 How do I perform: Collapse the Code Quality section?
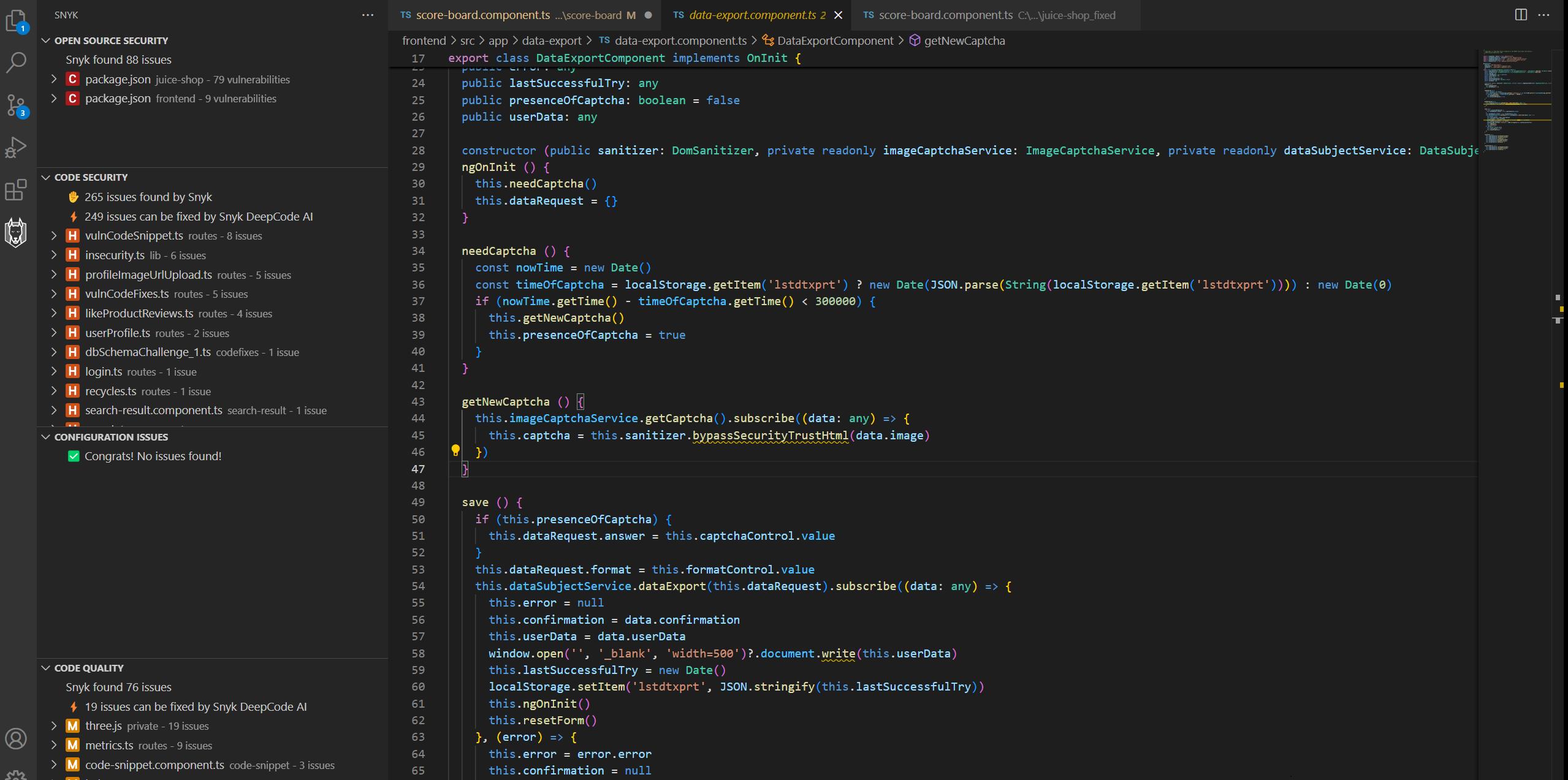click(46, 668)
